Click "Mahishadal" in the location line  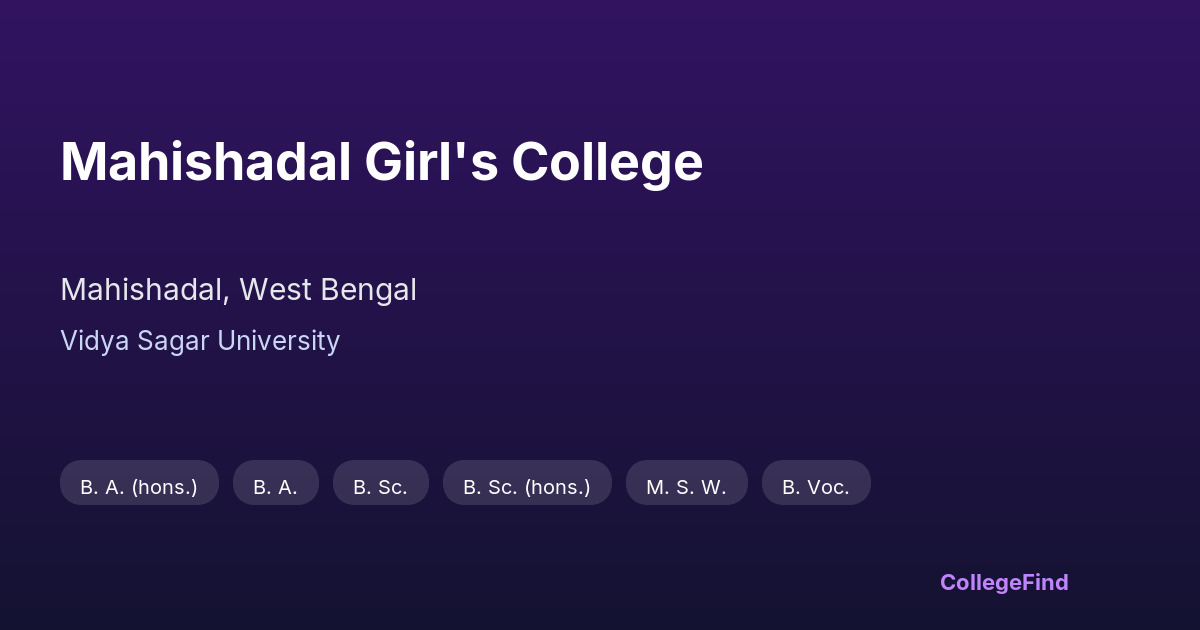(x=143, y=290)
